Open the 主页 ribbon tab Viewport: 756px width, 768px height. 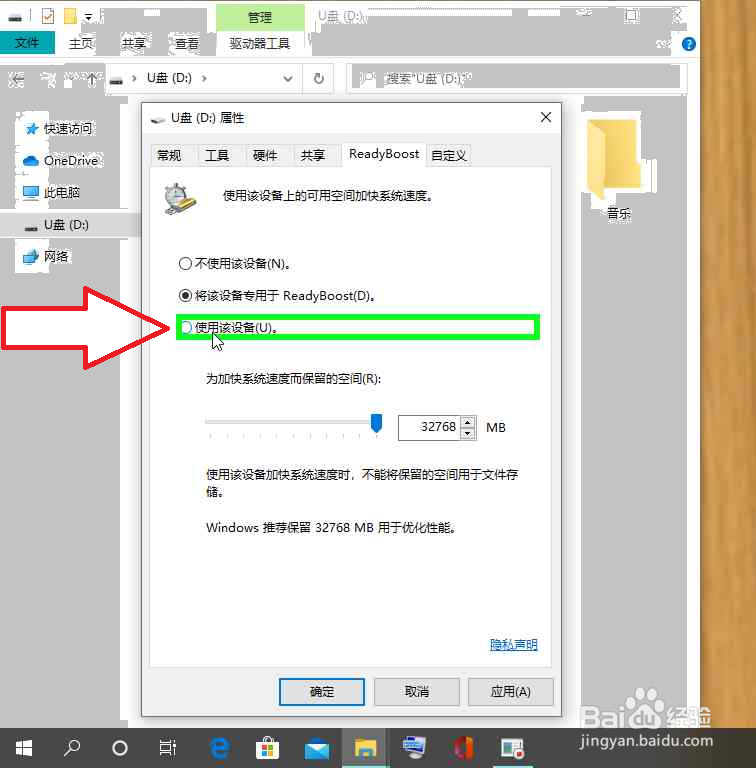(81, 44)
